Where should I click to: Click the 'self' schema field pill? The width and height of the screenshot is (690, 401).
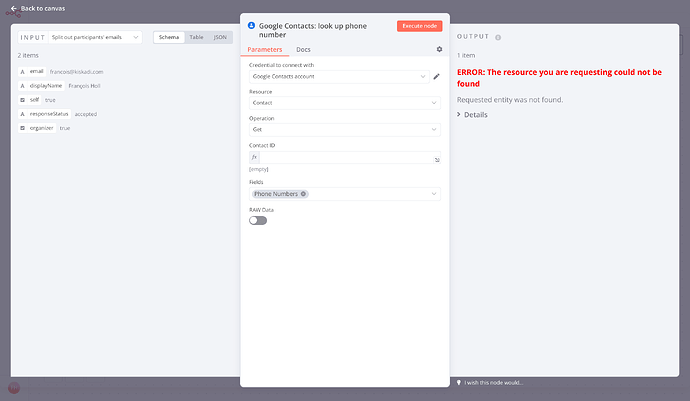(x=30, y=99)
